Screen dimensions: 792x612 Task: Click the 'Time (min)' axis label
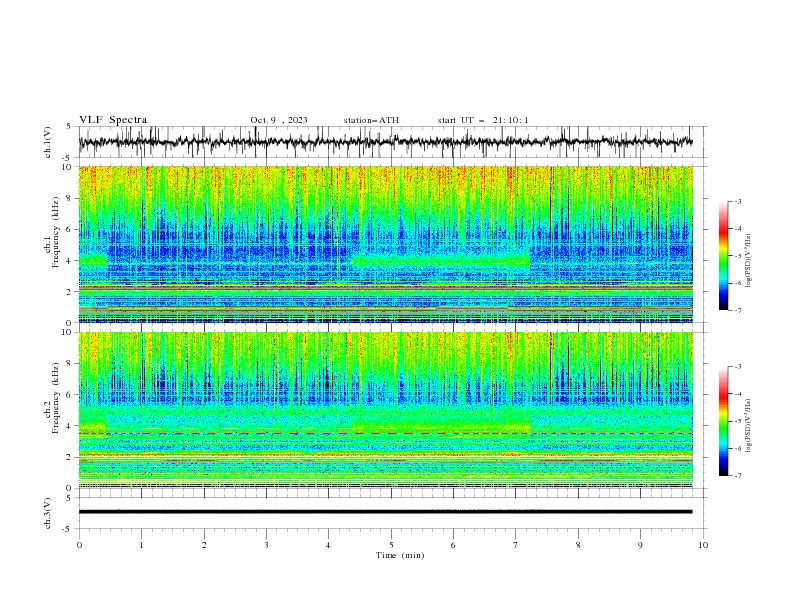(x=400, y=555)
